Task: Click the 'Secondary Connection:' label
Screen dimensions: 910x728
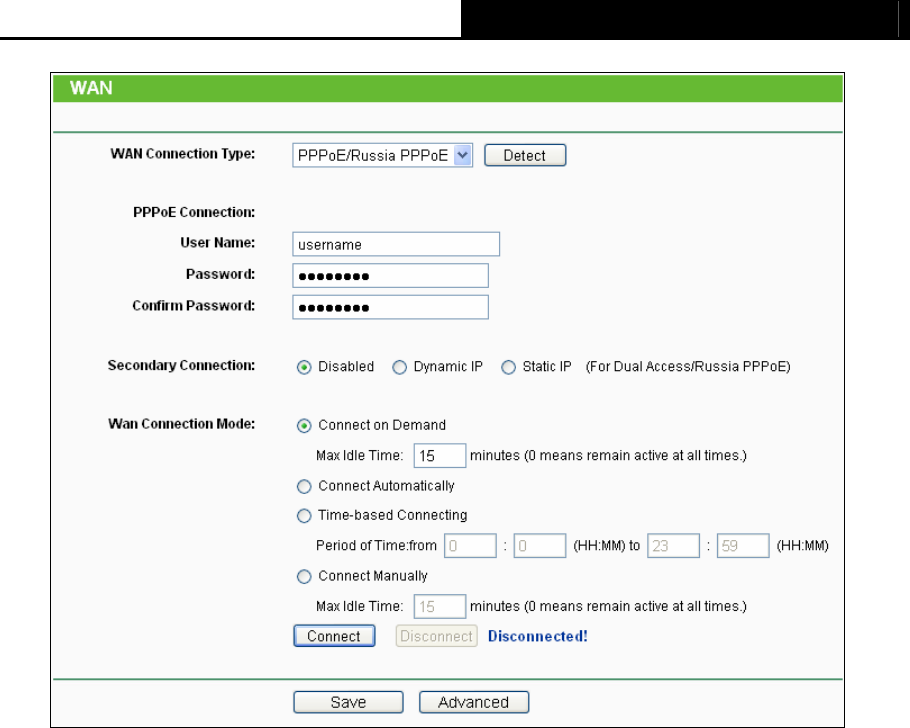Action: tap(181, 365)
